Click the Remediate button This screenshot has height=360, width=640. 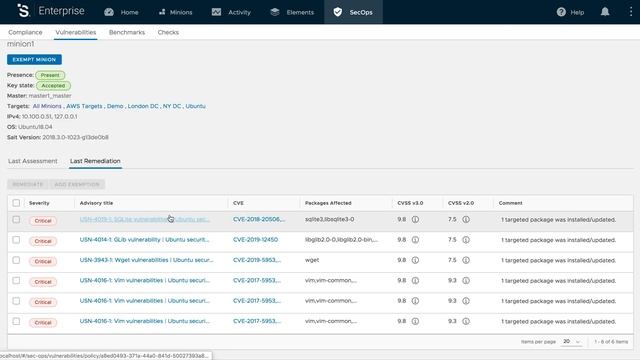(x=28, y=184)
